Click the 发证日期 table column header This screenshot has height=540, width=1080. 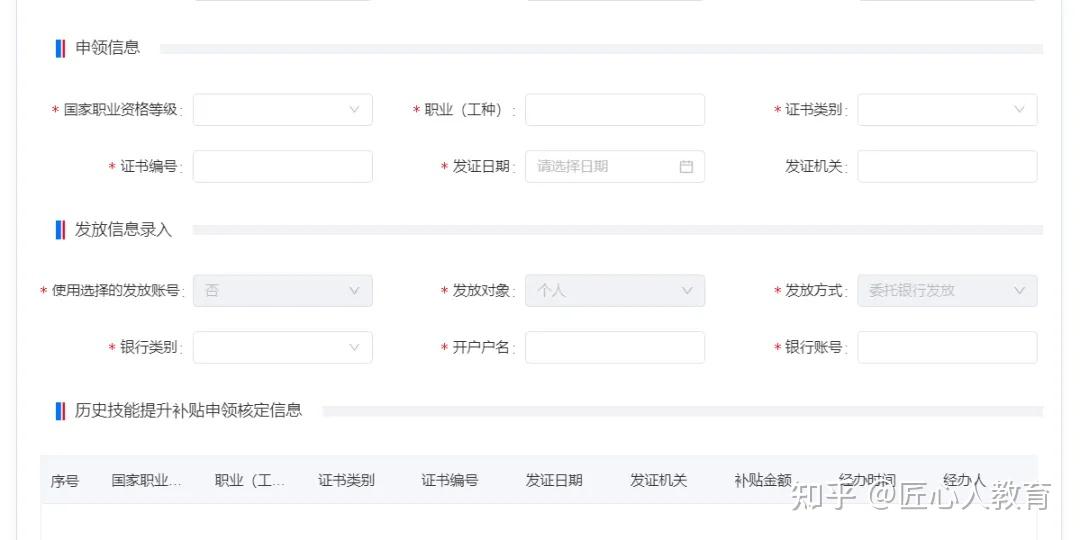[x=554, y=481]
